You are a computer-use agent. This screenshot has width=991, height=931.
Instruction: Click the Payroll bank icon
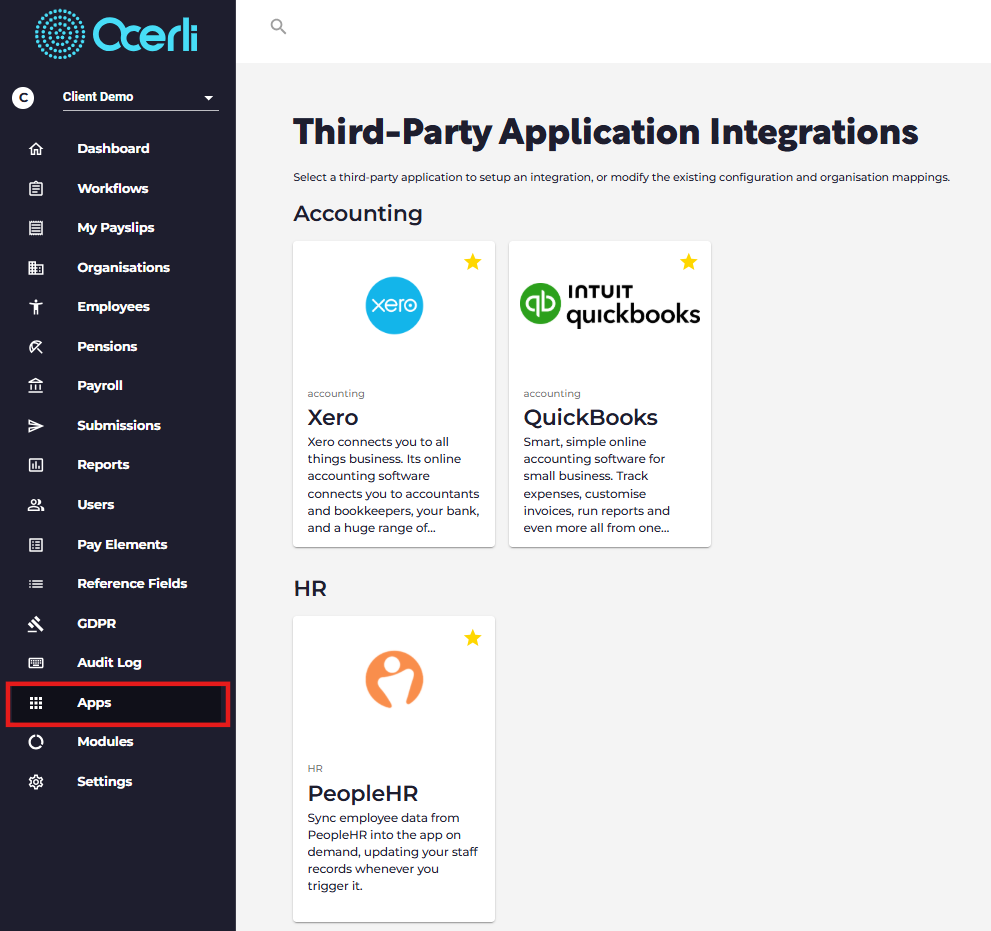(36, 386)
